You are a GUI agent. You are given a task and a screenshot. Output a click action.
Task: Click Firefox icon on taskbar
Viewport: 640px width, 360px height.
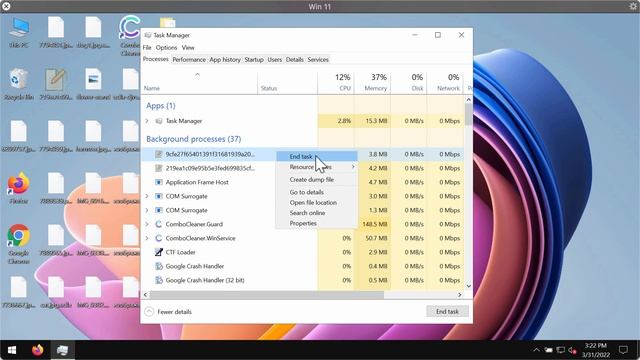click(38, 350)
